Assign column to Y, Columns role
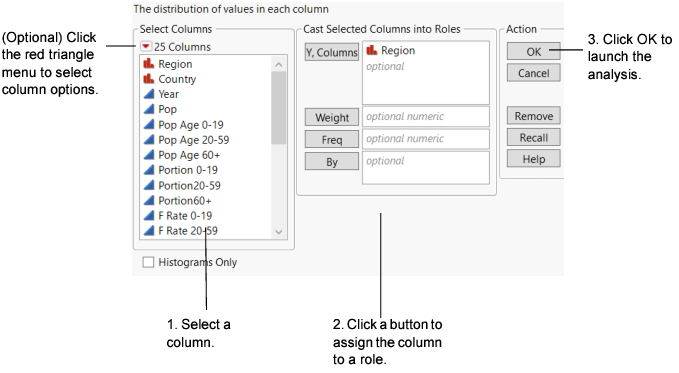The width and height of the screenshot is (679, 373). (332, 52)
